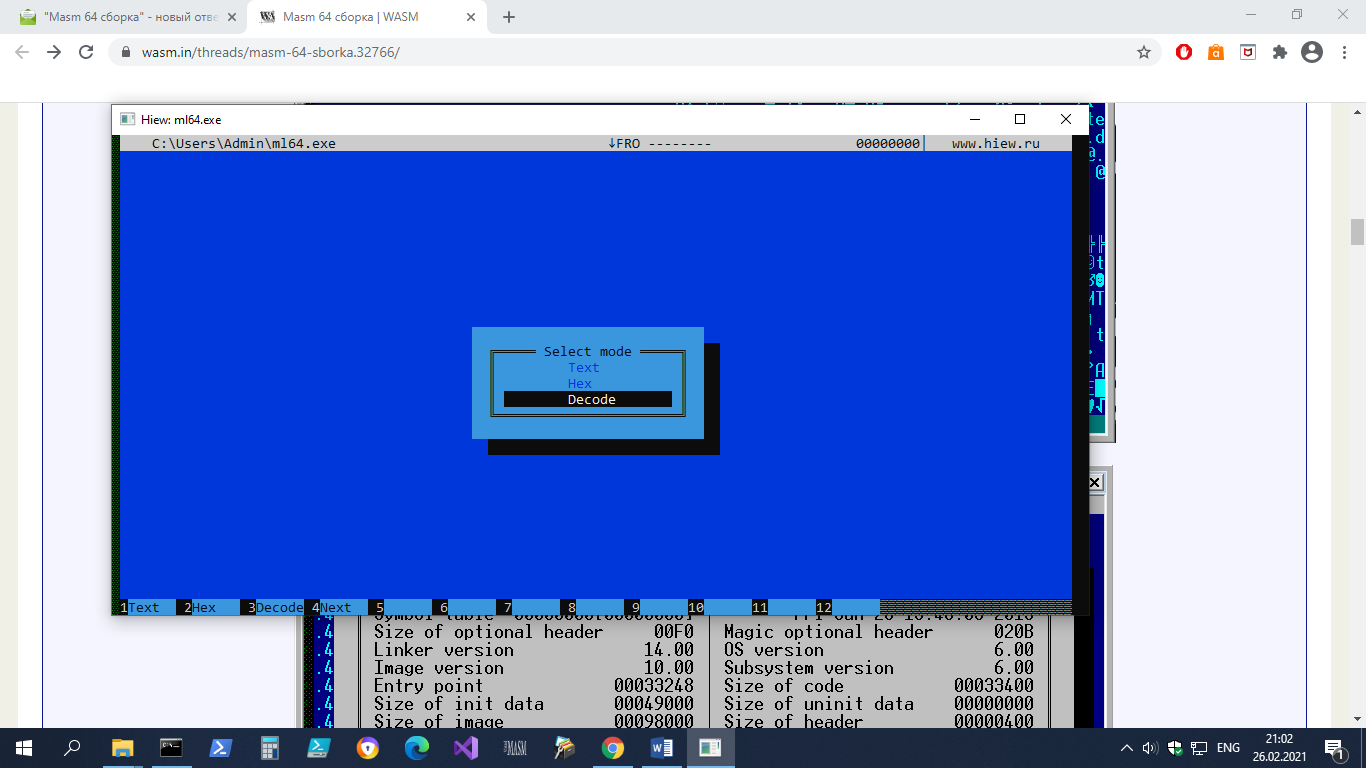Click the orange shopping bag extension icon
Screen dimensions: 1366x768
1216,52
